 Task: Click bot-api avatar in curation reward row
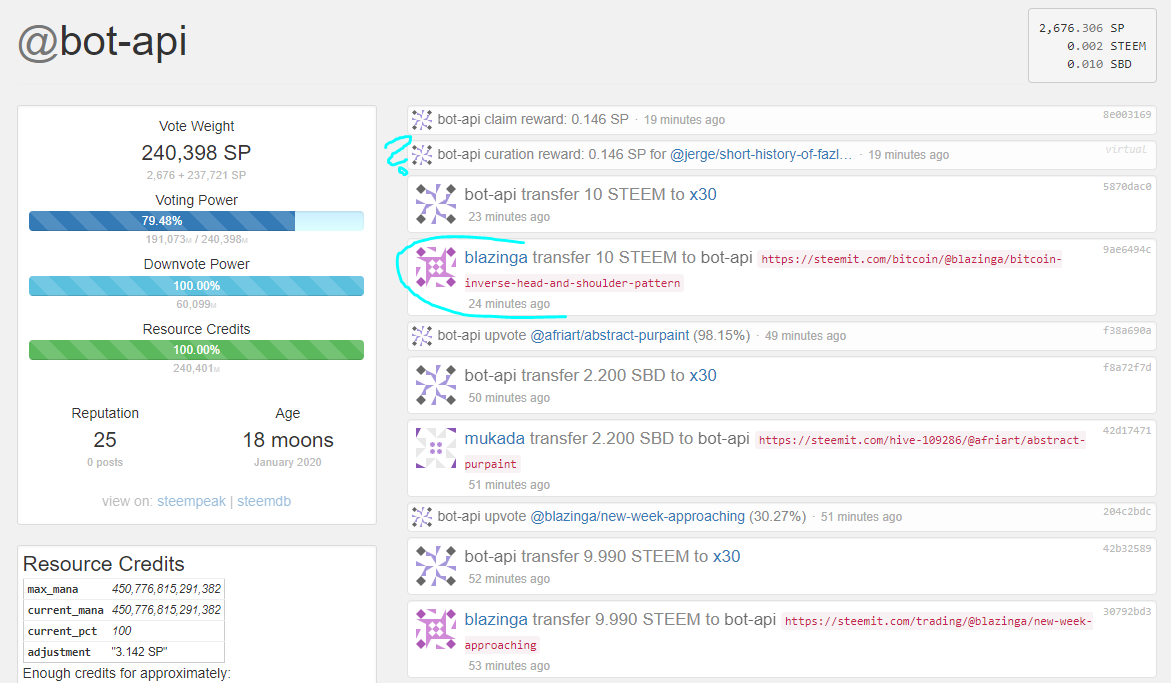click(x=422, y=155)
